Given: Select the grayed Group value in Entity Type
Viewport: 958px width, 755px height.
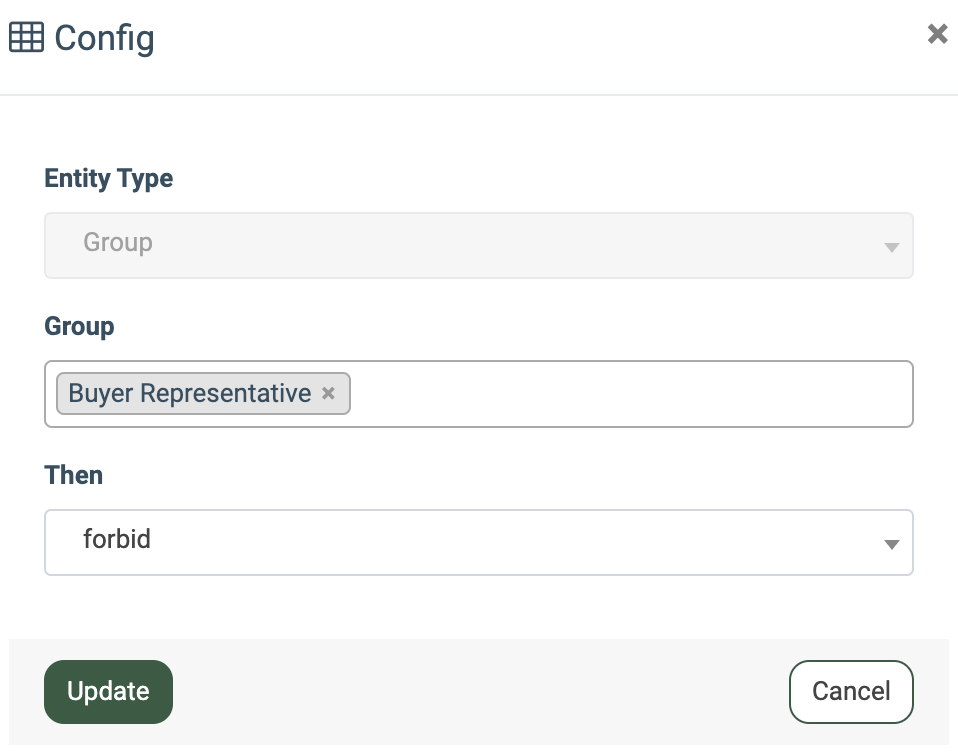Looking at the screenshot, I should click(x=118, y=243).
